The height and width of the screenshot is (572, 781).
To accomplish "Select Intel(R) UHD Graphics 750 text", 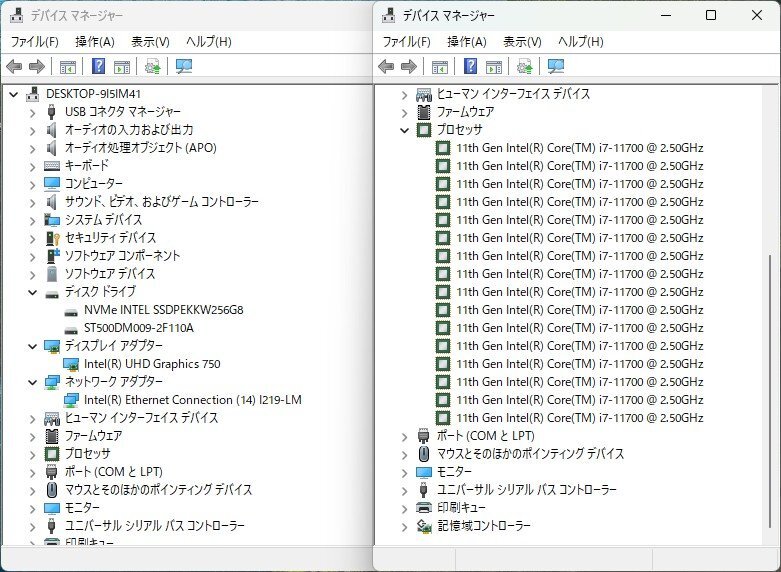I will [152, 364].
